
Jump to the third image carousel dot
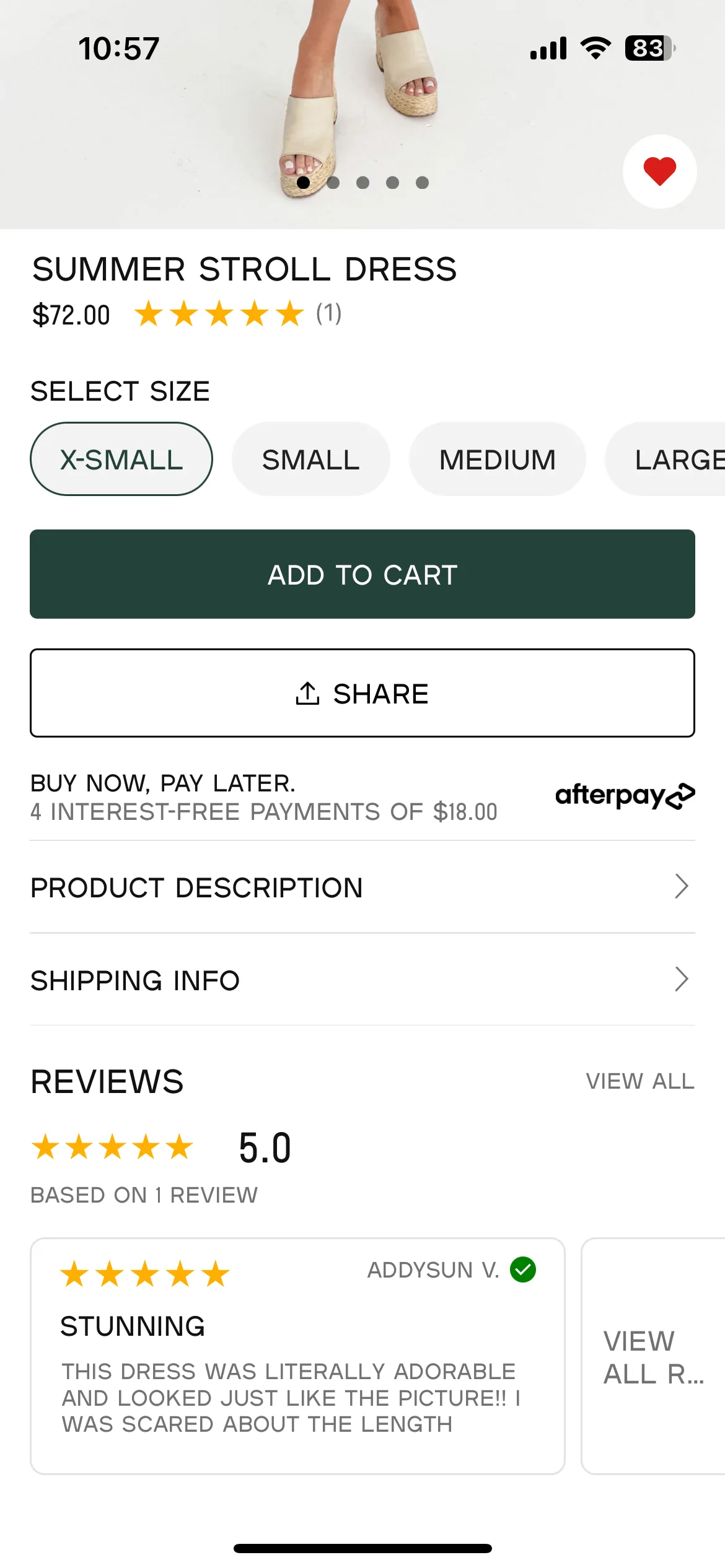point(363,183)
